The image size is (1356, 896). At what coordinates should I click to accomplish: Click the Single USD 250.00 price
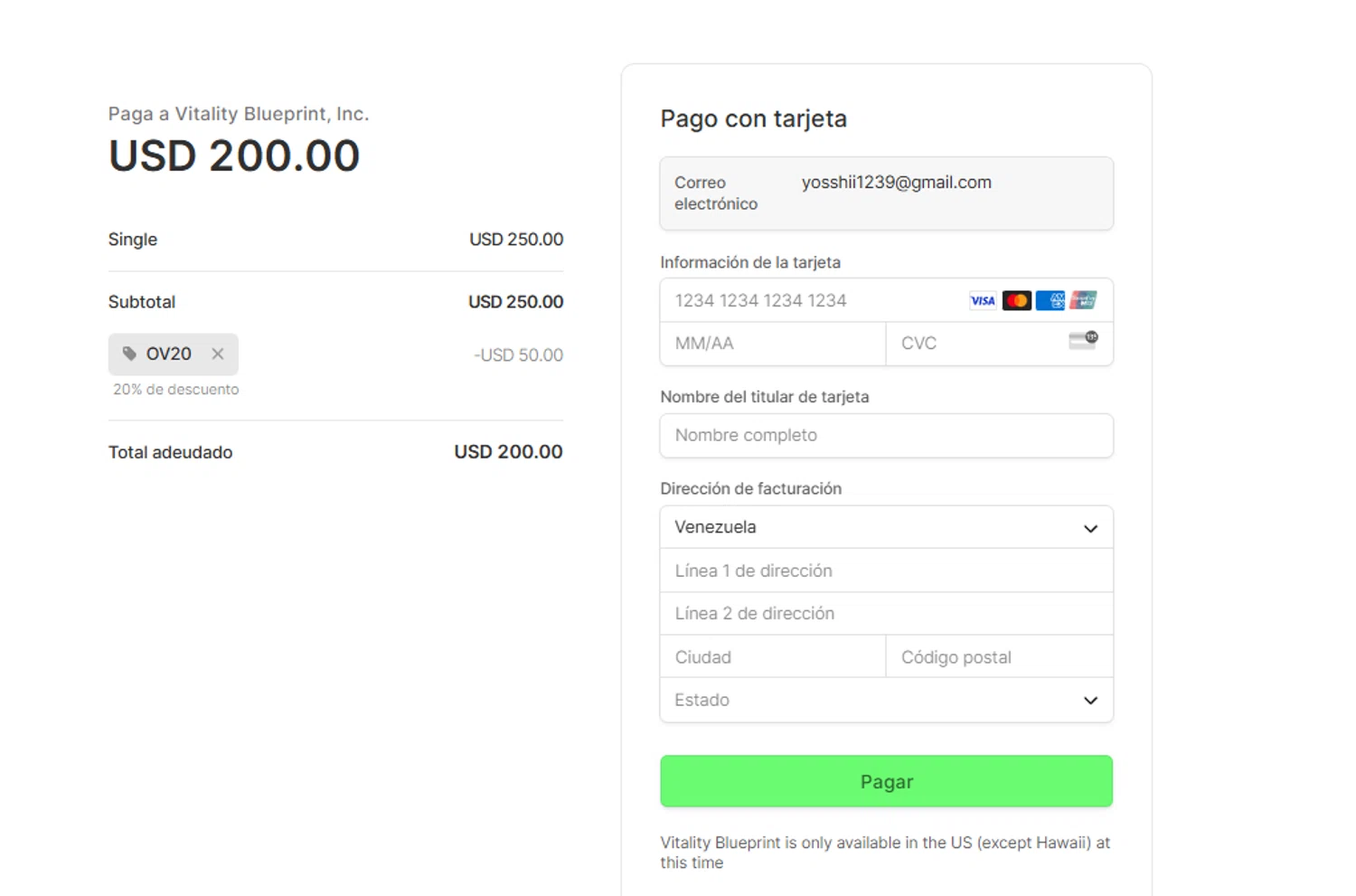point(516,240)
